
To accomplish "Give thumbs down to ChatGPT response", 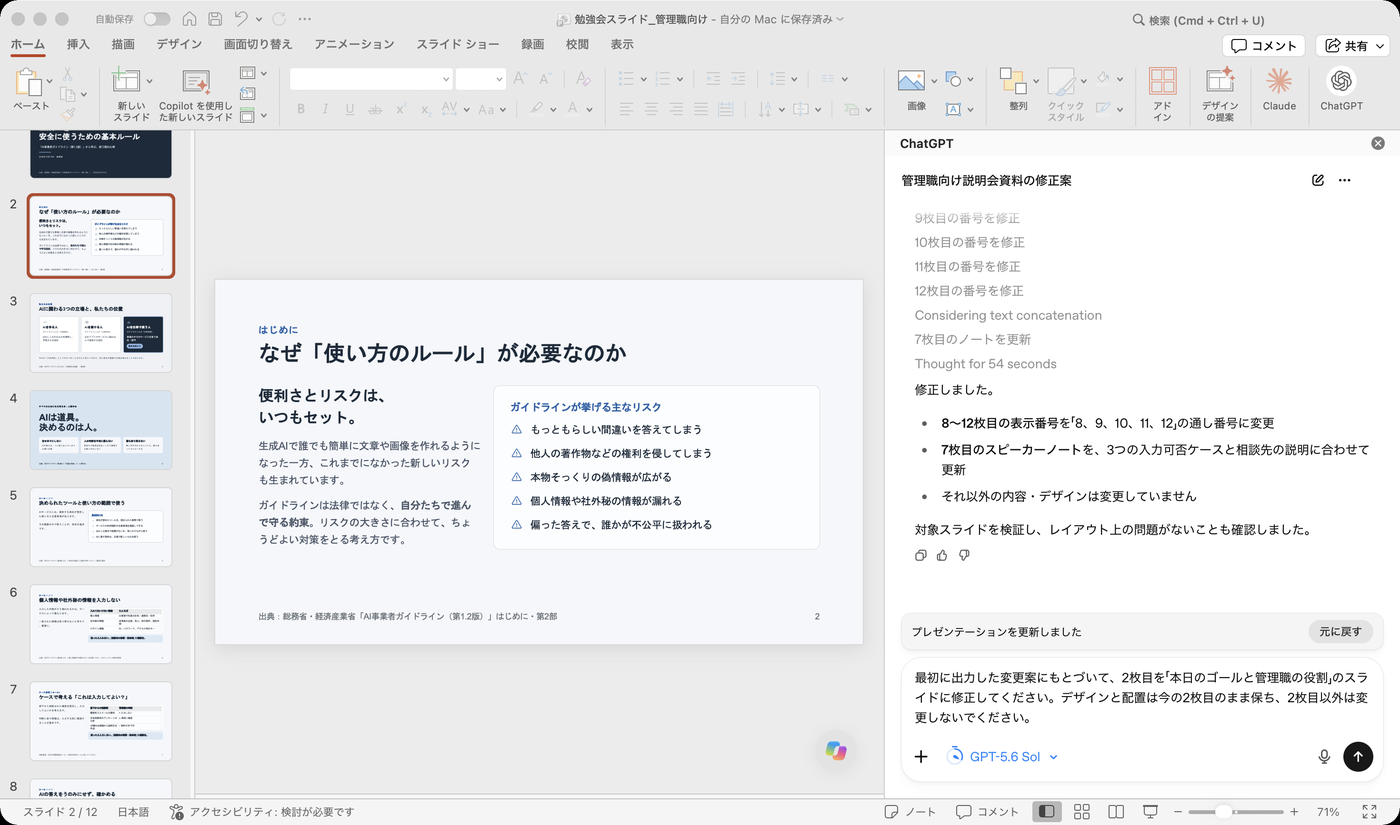I will tap(964, 555).
